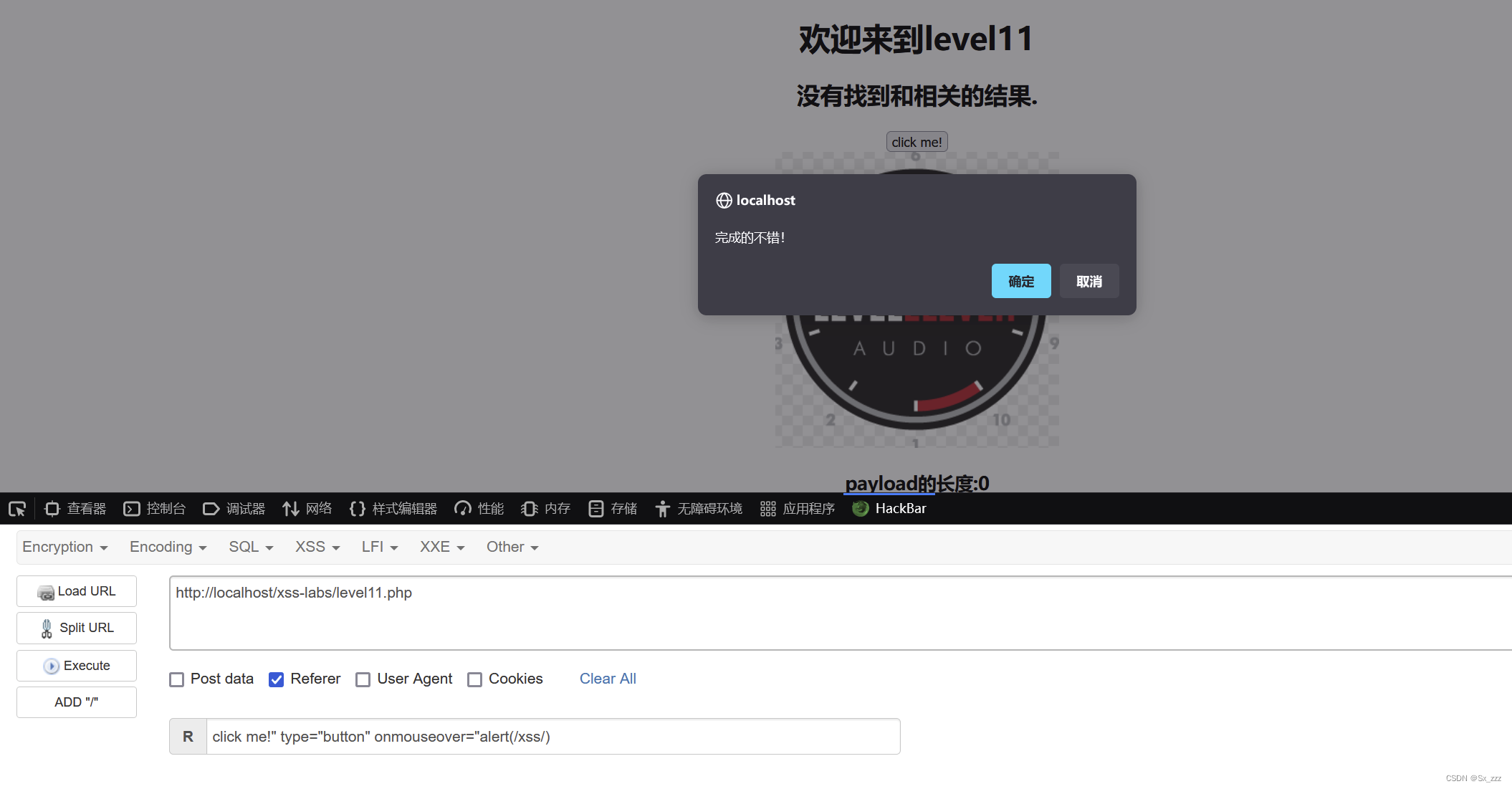Screen dimensions: 1512x789
Task: Expand the Other dropdown menu
Action: pos(509,546)
